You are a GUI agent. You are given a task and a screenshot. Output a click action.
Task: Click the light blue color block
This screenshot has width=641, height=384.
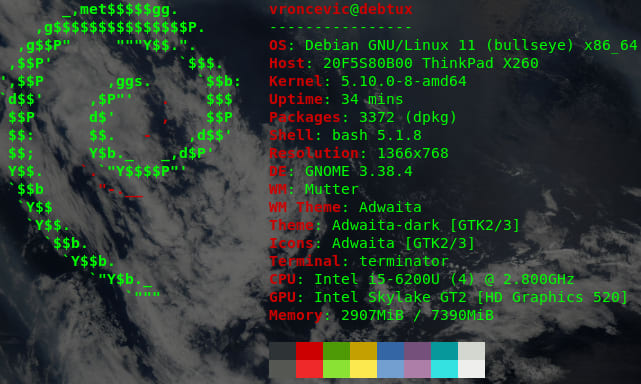[390, 369]
